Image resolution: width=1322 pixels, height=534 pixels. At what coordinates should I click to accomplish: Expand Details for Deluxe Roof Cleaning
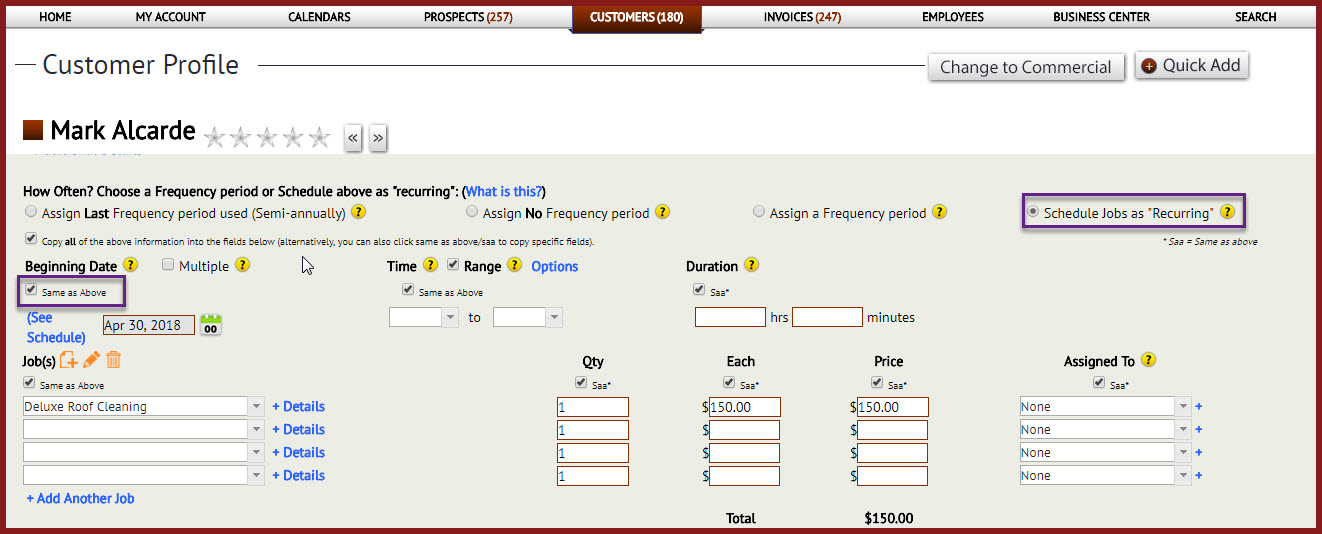pyautogui.click(x=299, y=407)
